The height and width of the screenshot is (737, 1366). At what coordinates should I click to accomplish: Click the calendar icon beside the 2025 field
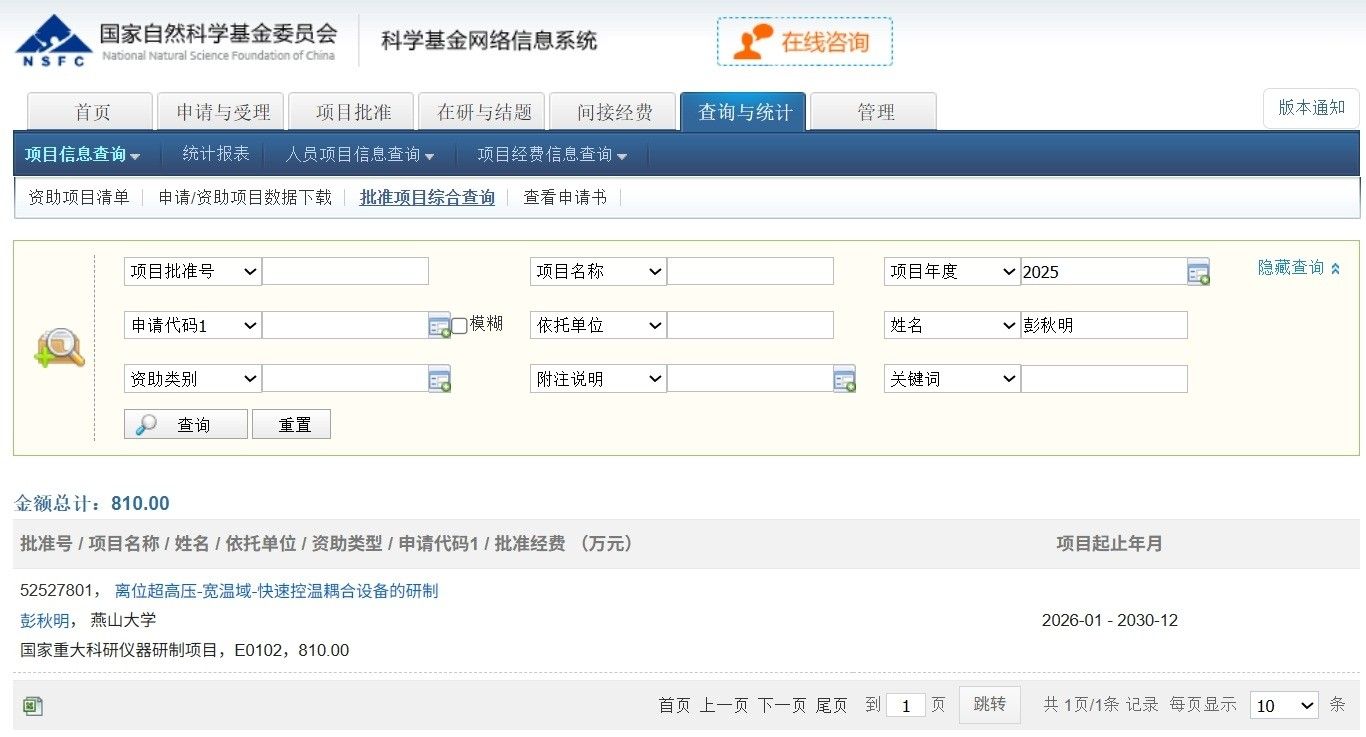click(x=1198, y=272)
